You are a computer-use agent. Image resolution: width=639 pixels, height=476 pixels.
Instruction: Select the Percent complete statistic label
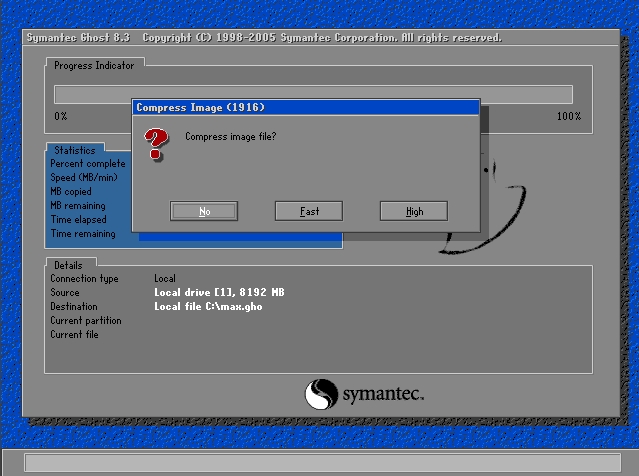[88, 164]
